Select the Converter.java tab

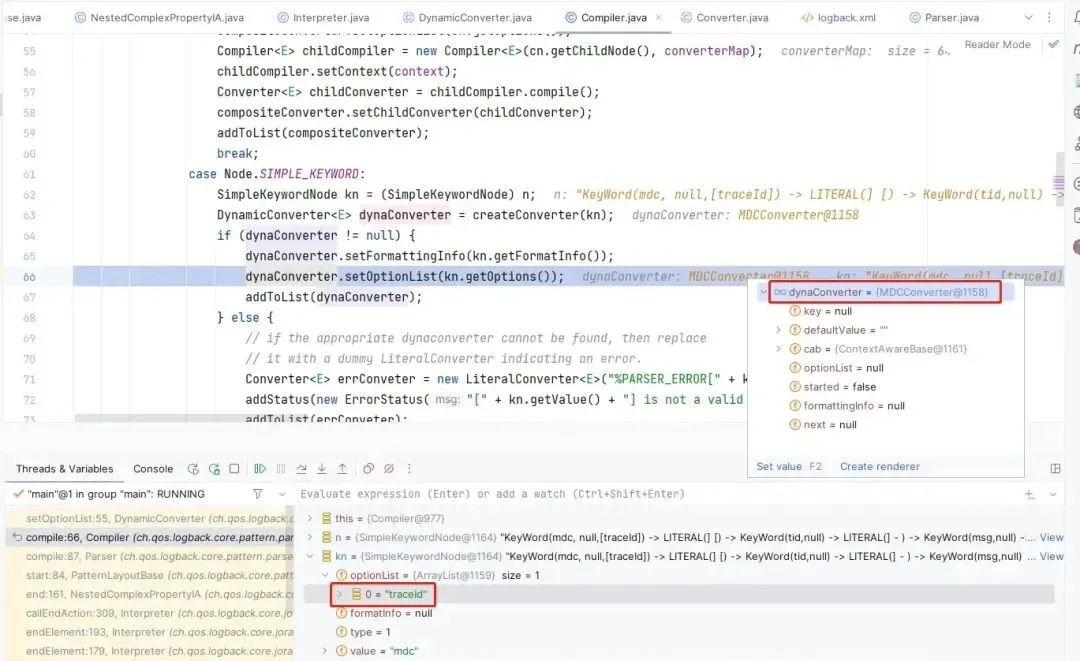click(x=725, y=17)
